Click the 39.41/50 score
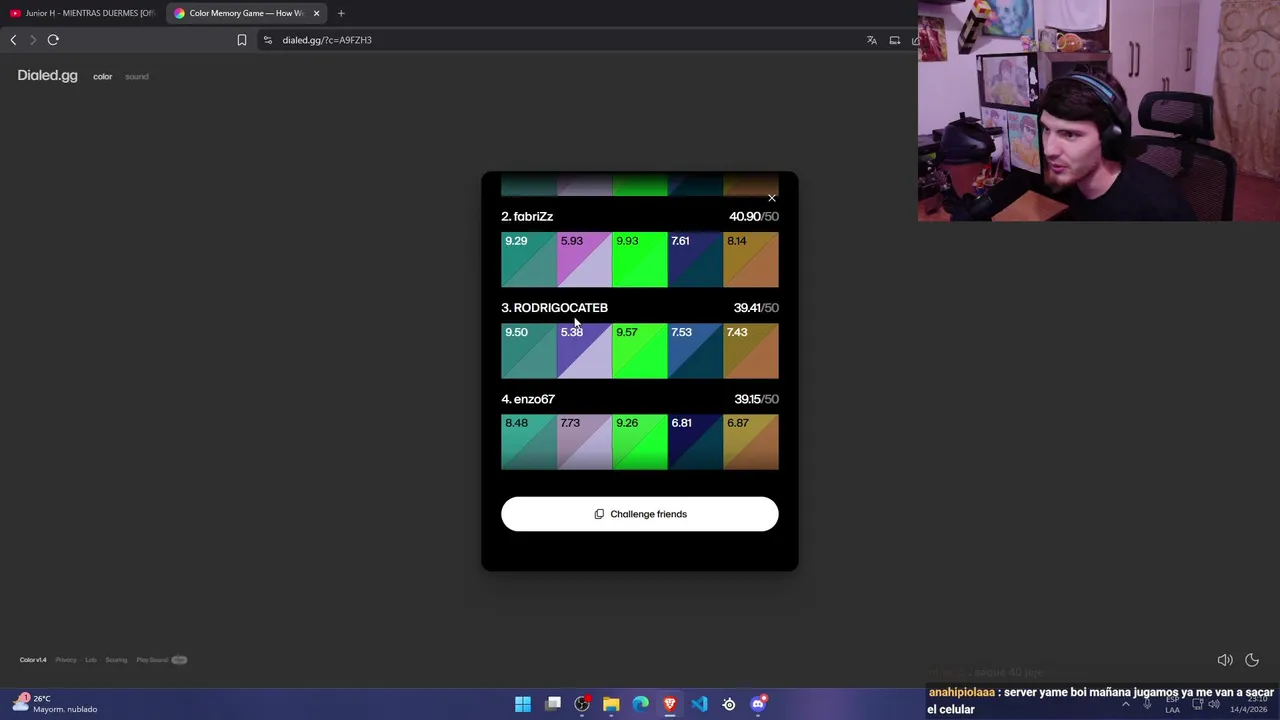The width and height of the screenshot is (1280, 720). (756, 307)
